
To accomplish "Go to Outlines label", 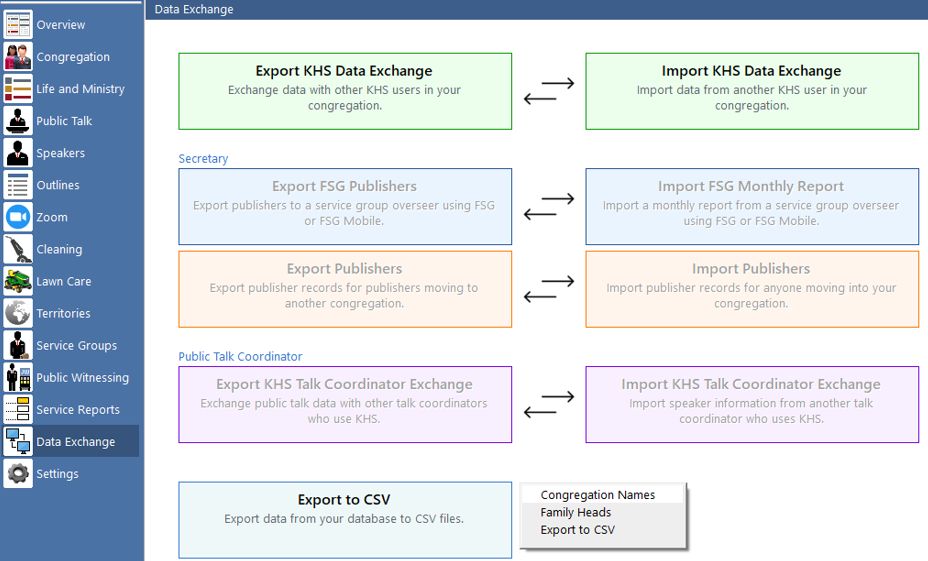I will click(x=57, y=185).
